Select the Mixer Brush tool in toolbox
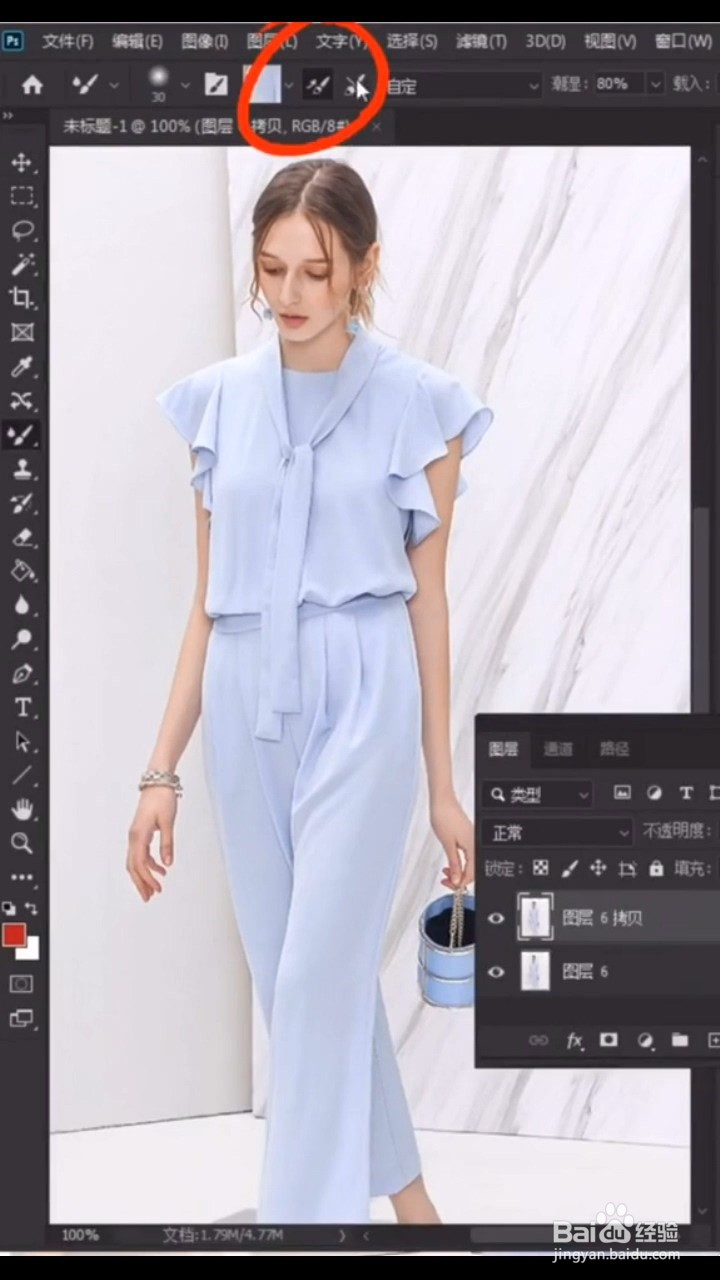 coord(21,435)
